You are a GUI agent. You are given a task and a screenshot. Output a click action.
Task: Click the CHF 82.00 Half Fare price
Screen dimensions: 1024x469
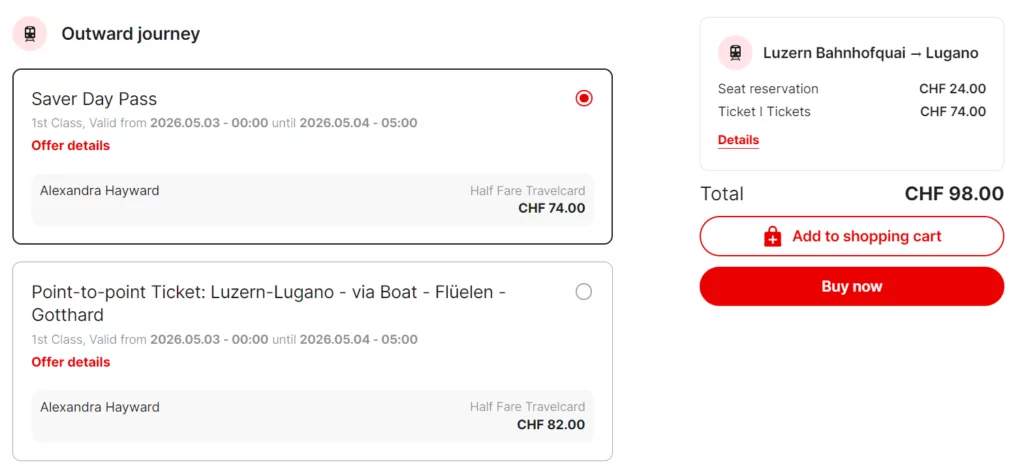[x=551, y=425]
